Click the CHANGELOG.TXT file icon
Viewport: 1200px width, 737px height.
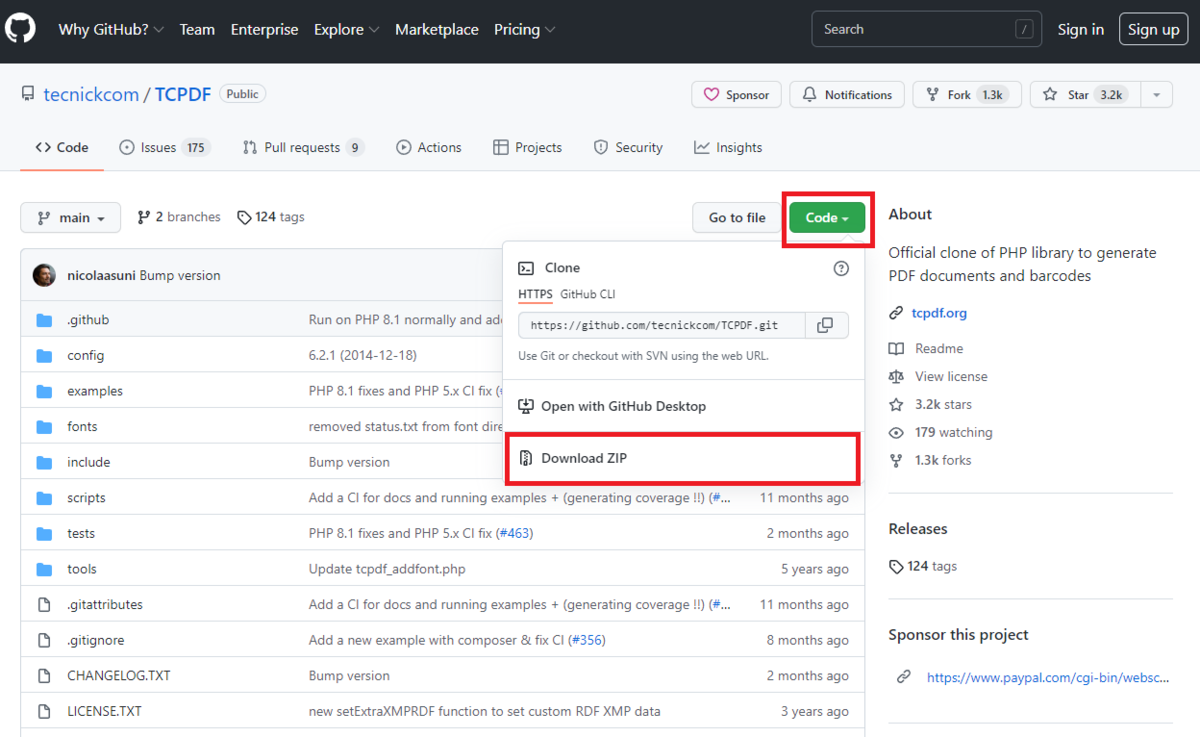pos(44,676)
